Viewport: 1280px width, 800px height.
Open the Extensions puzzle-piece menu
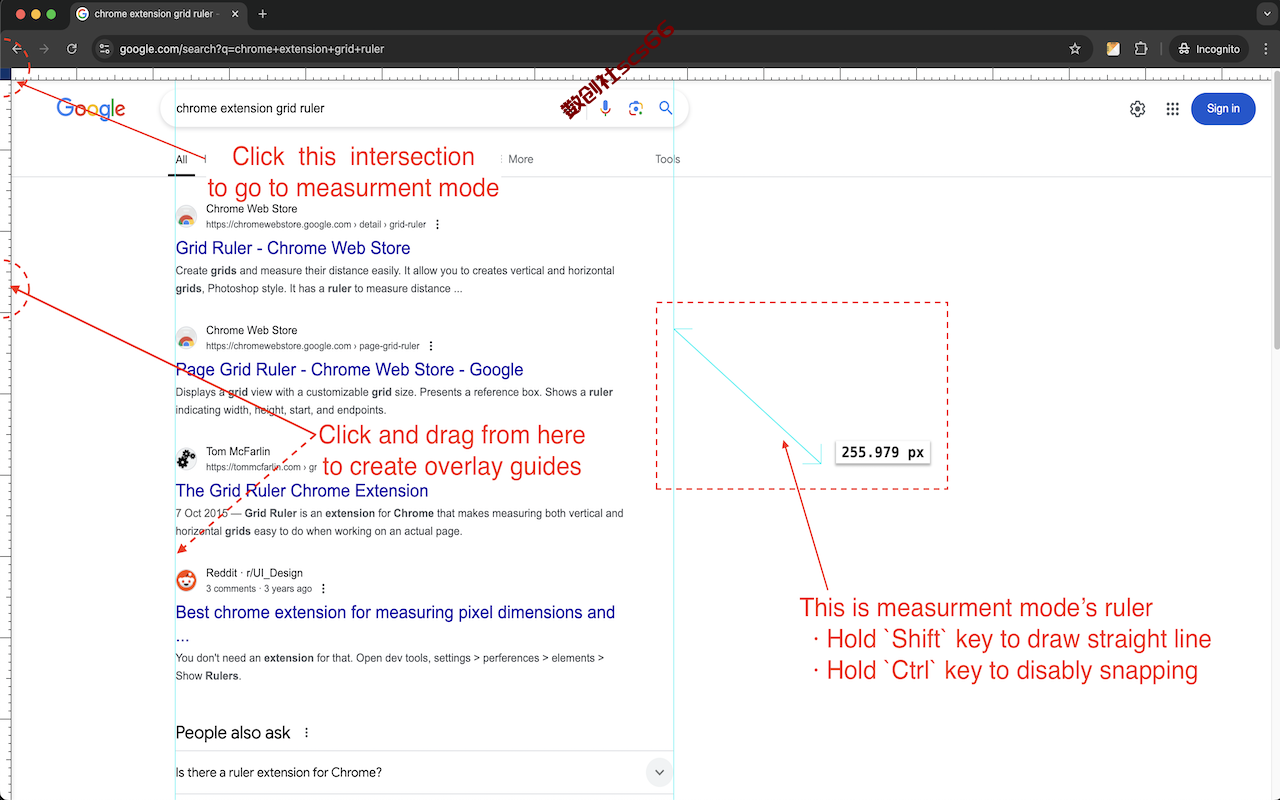coord(1141,49)
